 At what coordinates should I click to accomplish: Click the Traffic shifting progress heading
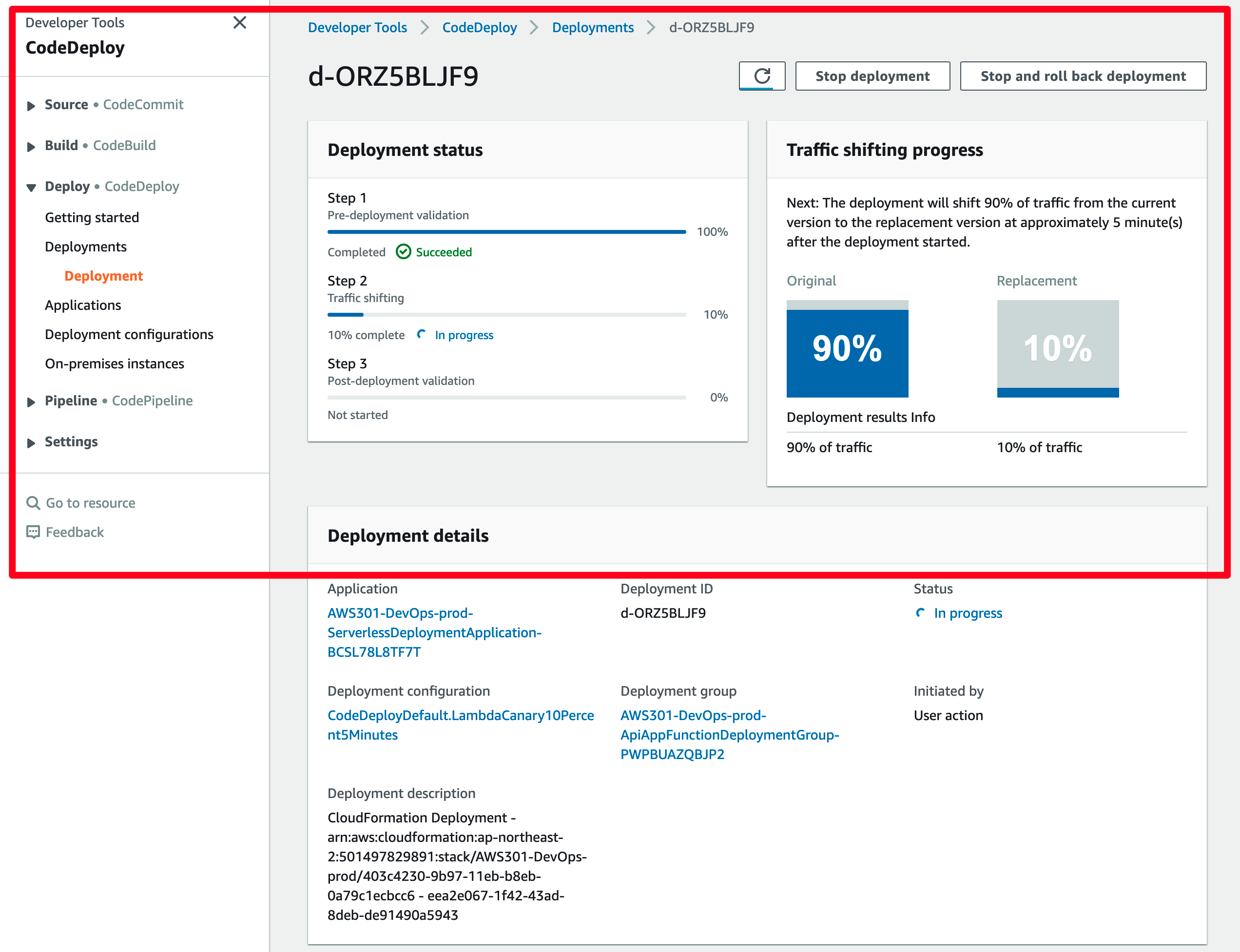click(x=885, y=150)
